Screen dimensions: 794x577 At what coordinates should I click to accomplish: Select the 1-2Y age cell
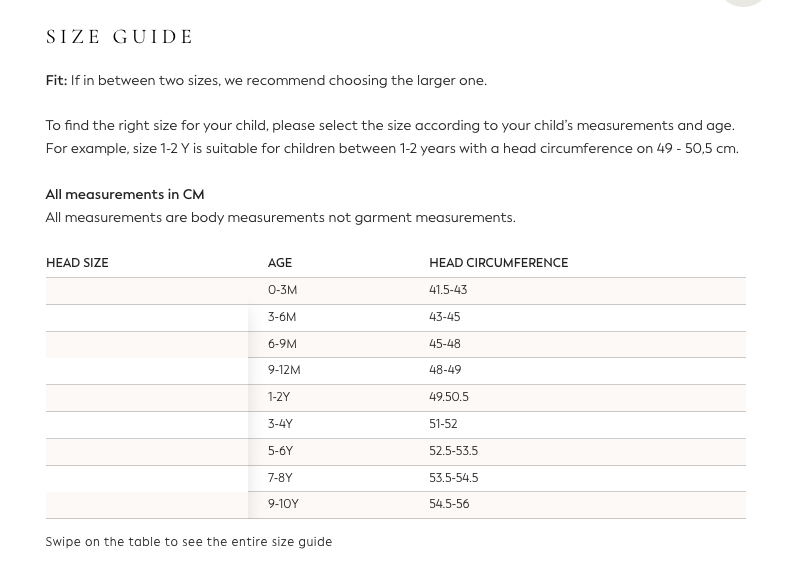[279, 397]
